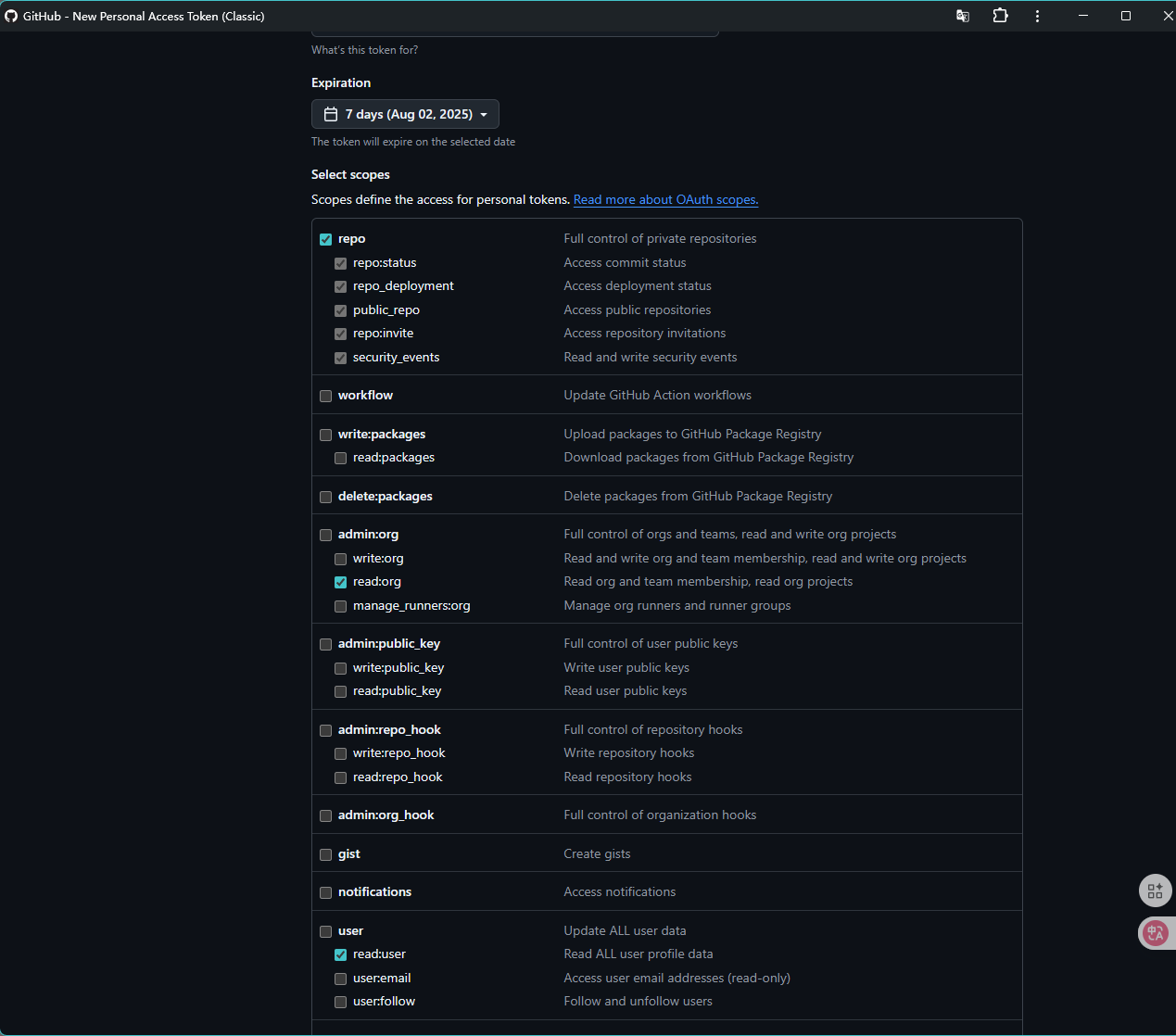
Task: Click the calendar icon in expiration selector
Action: point(331,114)
